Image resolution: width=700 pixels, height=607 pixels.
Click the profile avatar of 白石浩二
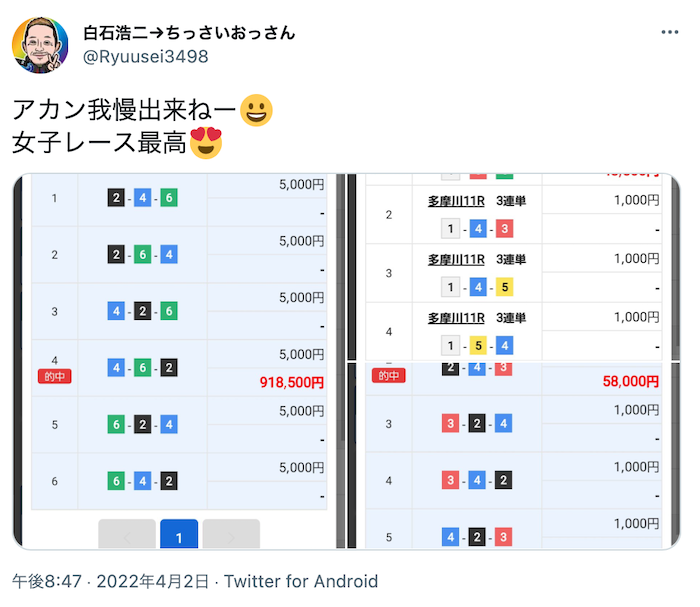tap(40, 45)
